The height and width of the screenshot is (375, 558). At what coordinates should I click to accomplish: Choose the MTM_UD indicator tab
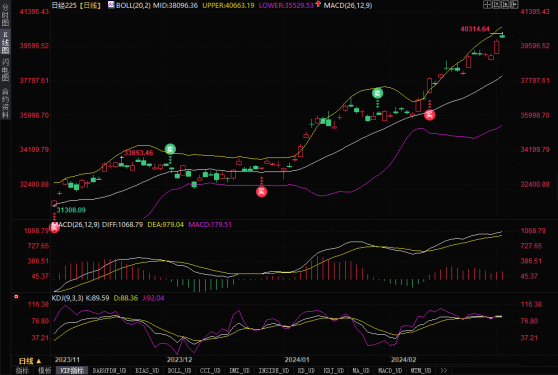421,371
